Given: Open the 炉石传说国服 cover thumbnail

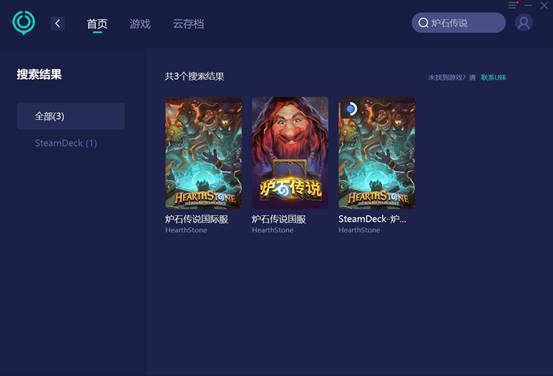Looking at the screenshot, I should [290, 153].
